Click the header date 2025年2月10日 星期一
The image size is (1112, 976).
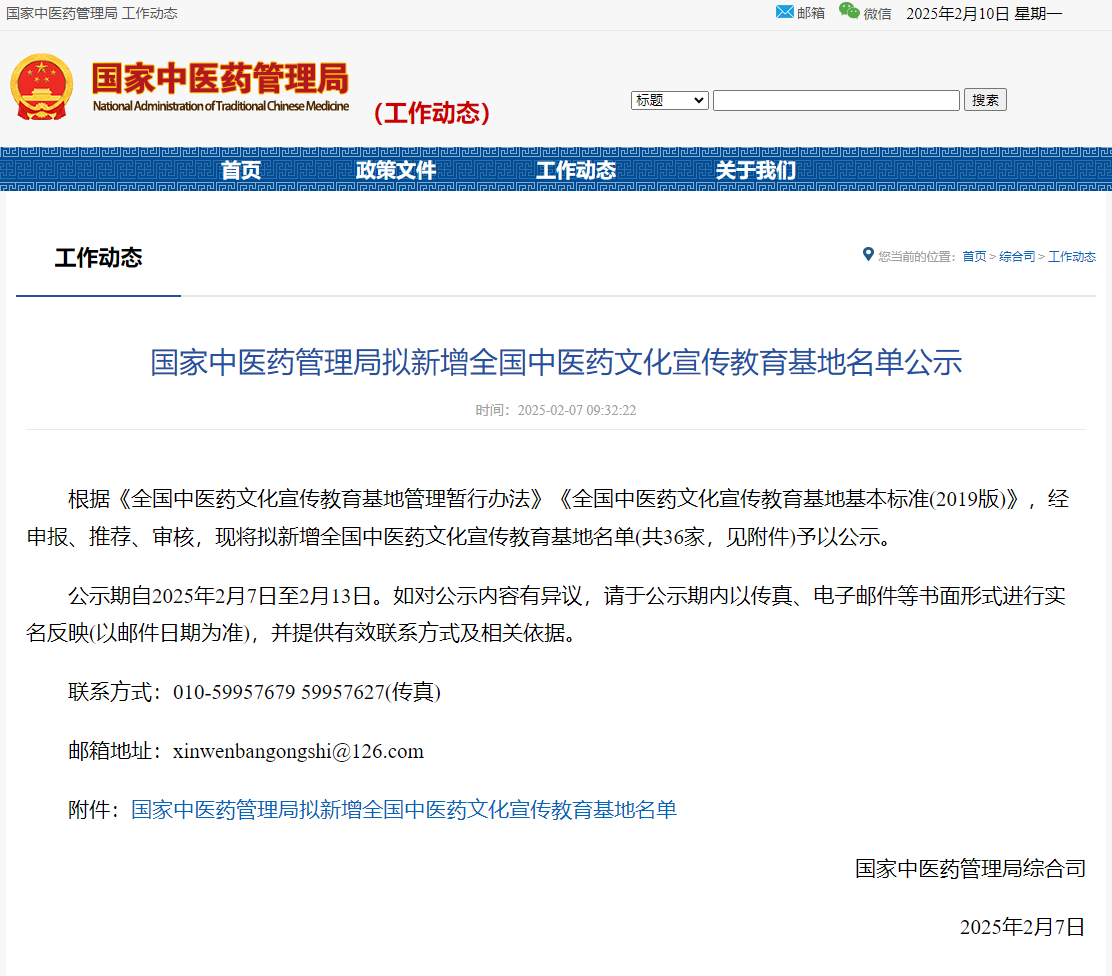pos(984,13)
